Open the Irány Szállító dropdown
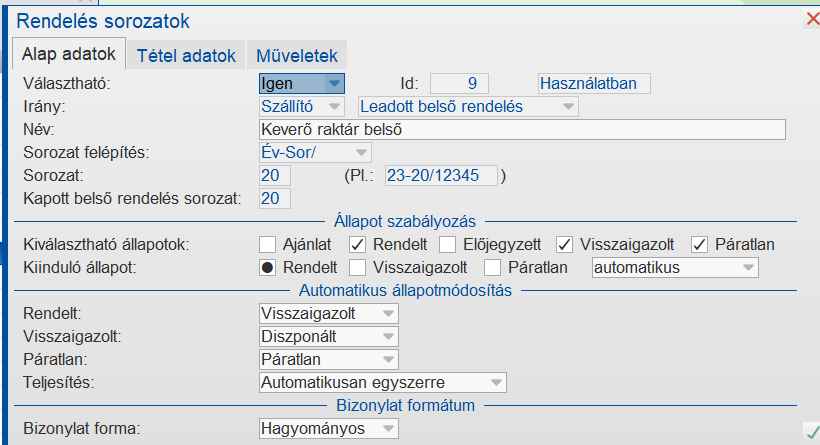This screenshot has width=820, height=445. point(335,106)
